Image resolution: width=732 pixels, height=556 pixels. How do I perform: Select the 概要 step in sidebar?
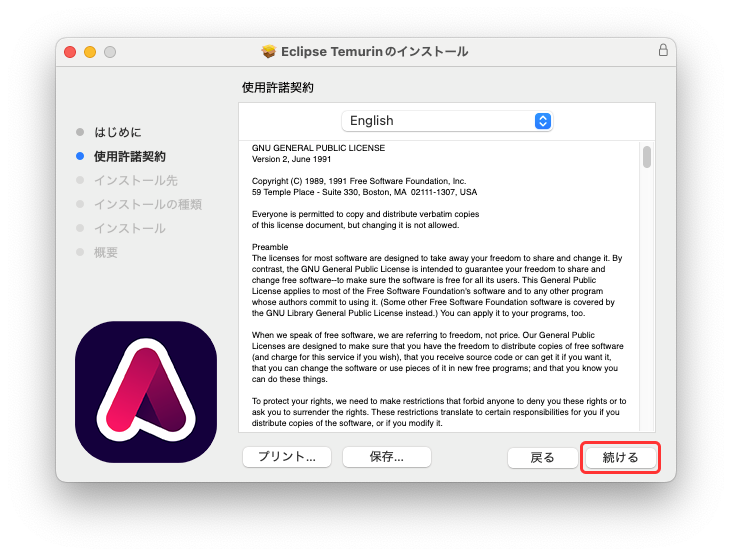[106, 253]
